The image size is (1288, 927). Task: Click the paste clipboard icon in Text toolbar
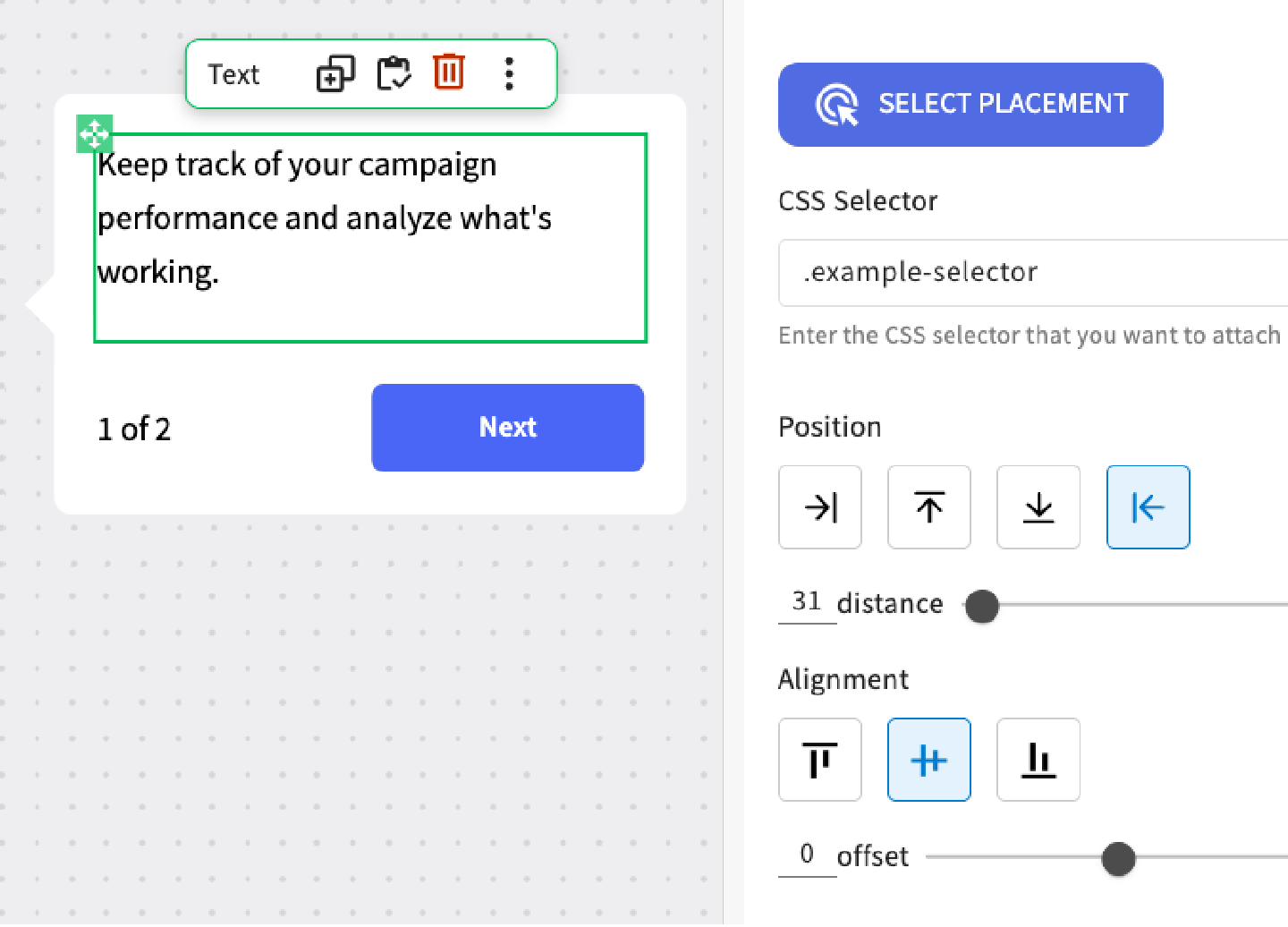pos(393,73)
